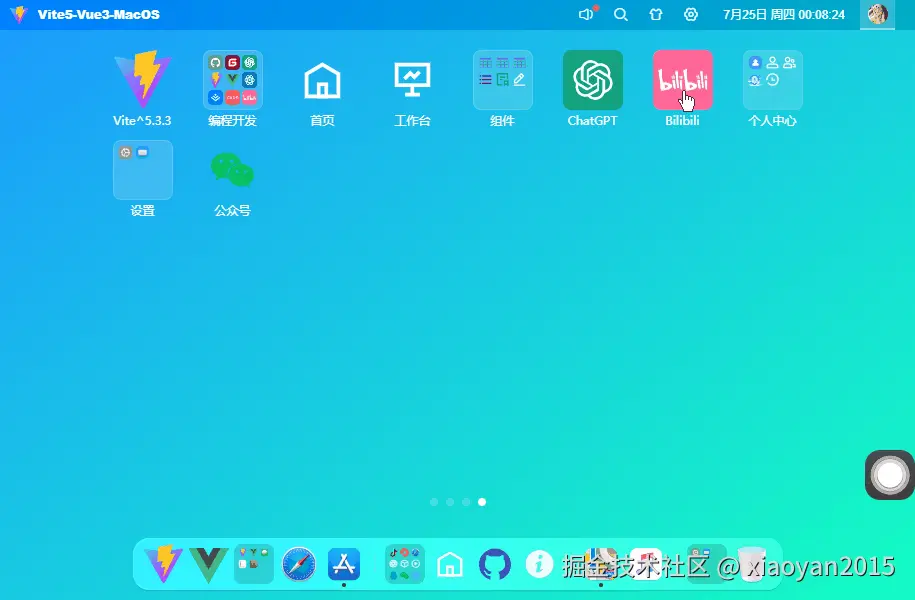Screen dimensions: 915x600
Task: Click the date and time display
Action: (x=784, y=15)
